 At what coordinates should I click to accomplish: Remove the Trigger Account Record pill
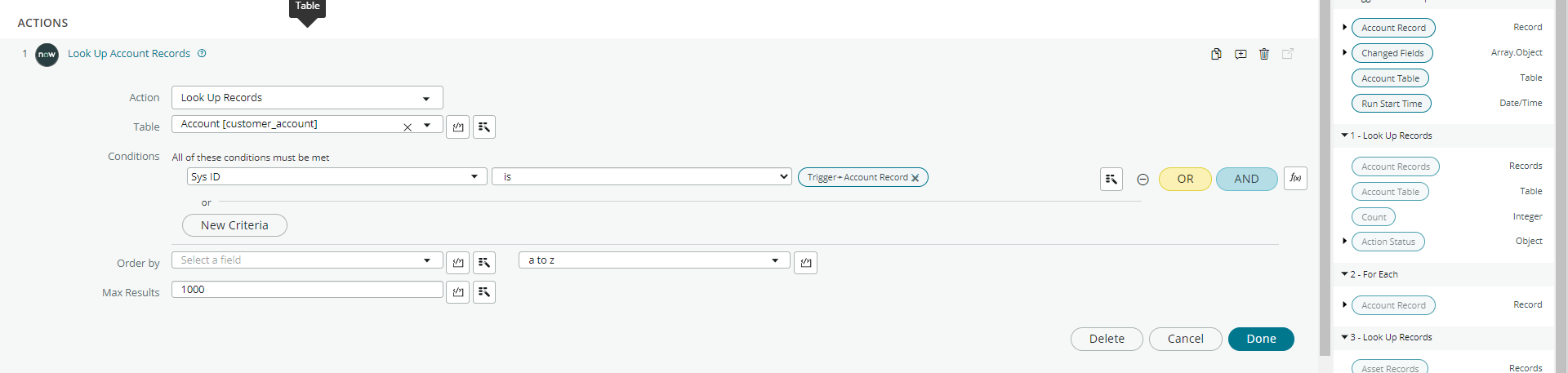click(915, 178)
